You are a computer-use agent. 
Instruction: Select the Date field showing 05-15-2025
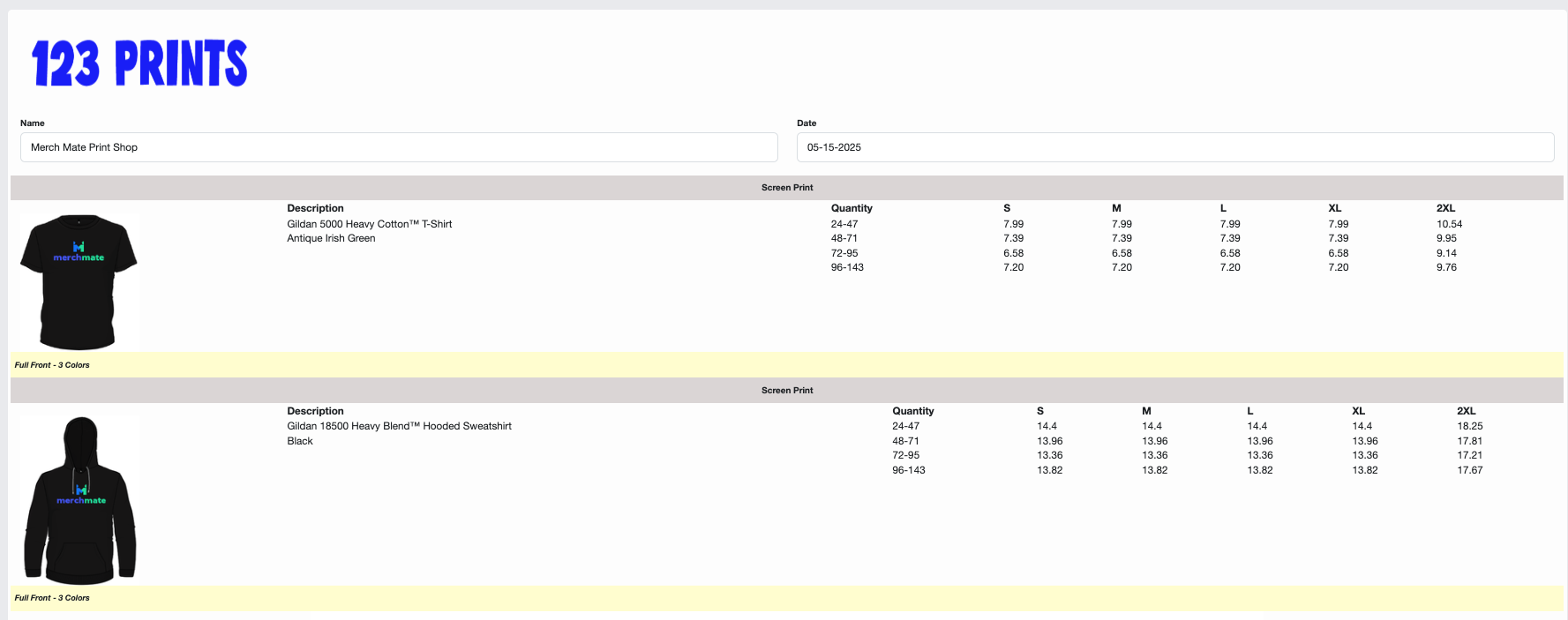(1174, 147)
